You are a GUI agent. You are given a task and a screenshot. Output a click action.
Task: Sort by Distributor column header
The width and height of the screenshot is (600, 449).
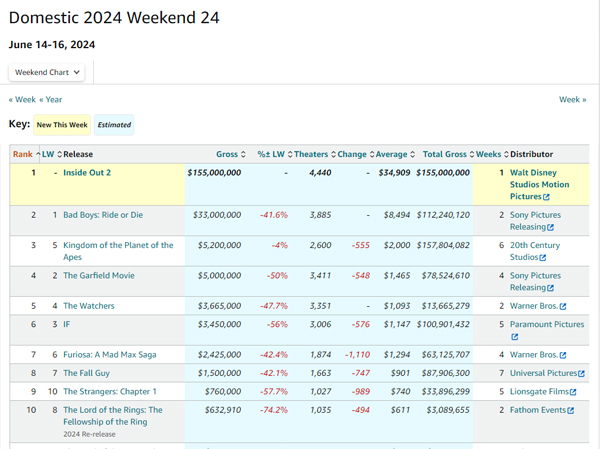pos(532,154)
